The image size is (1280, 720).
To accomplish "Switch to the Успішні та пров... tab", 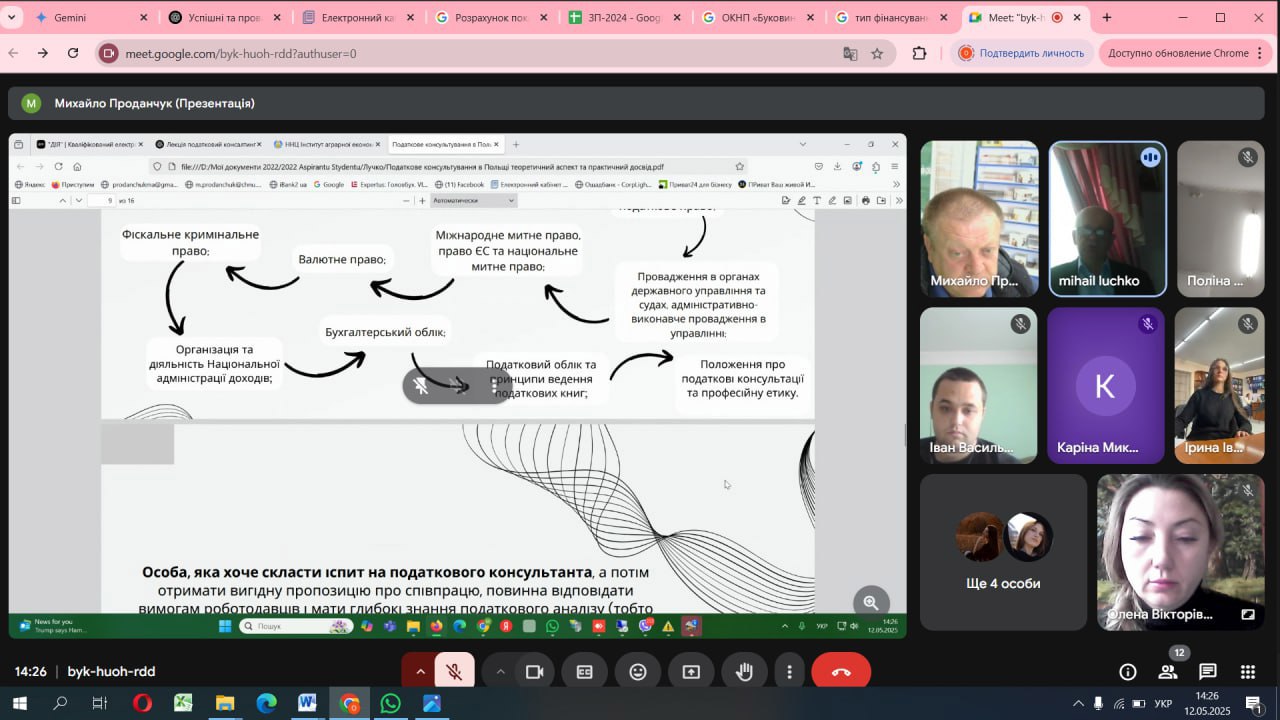I will click(225, 17).
